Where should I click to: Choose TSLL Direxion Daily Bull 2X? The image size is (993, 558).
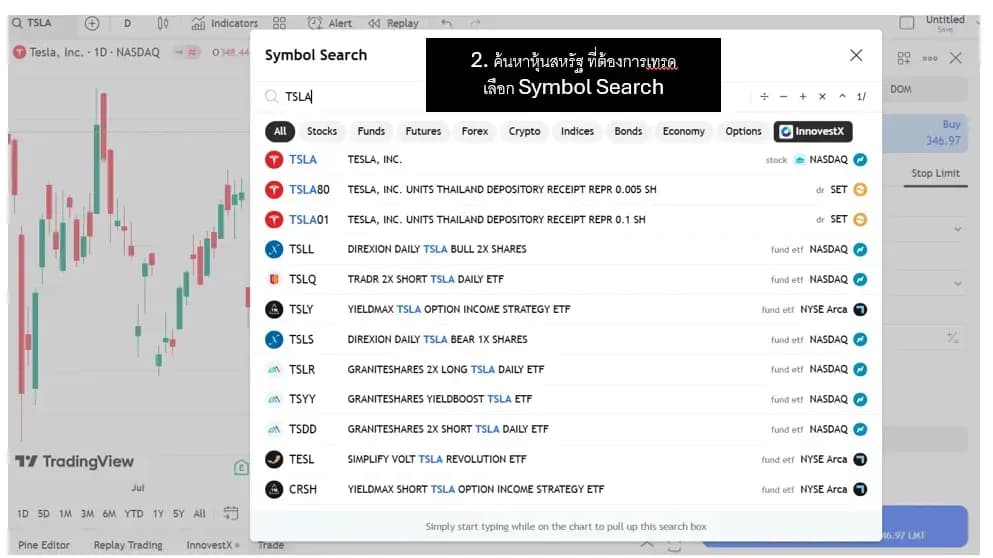[x=566, y=249]
